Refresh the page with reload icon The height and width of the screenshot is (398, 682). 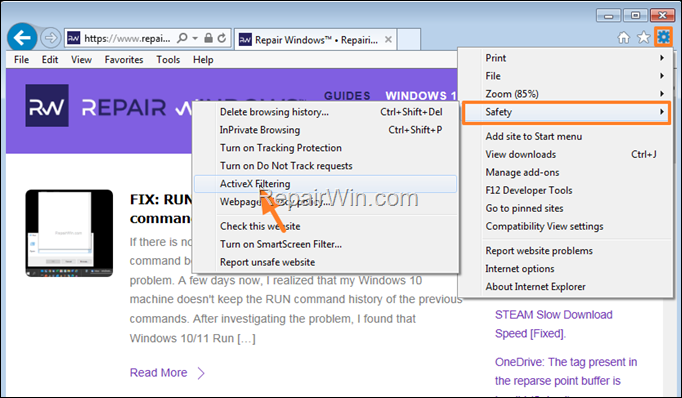point(222,38)
